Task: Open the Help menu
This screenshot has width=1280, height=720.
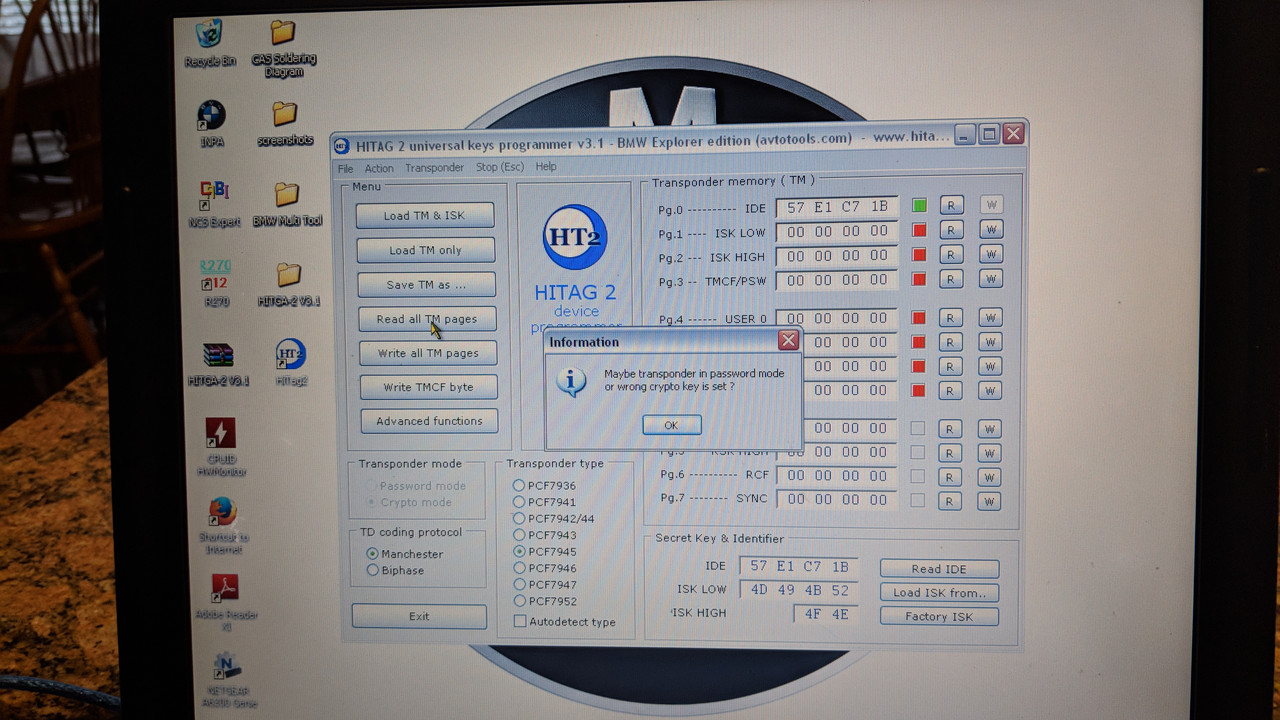Action: tap(546, 167)
